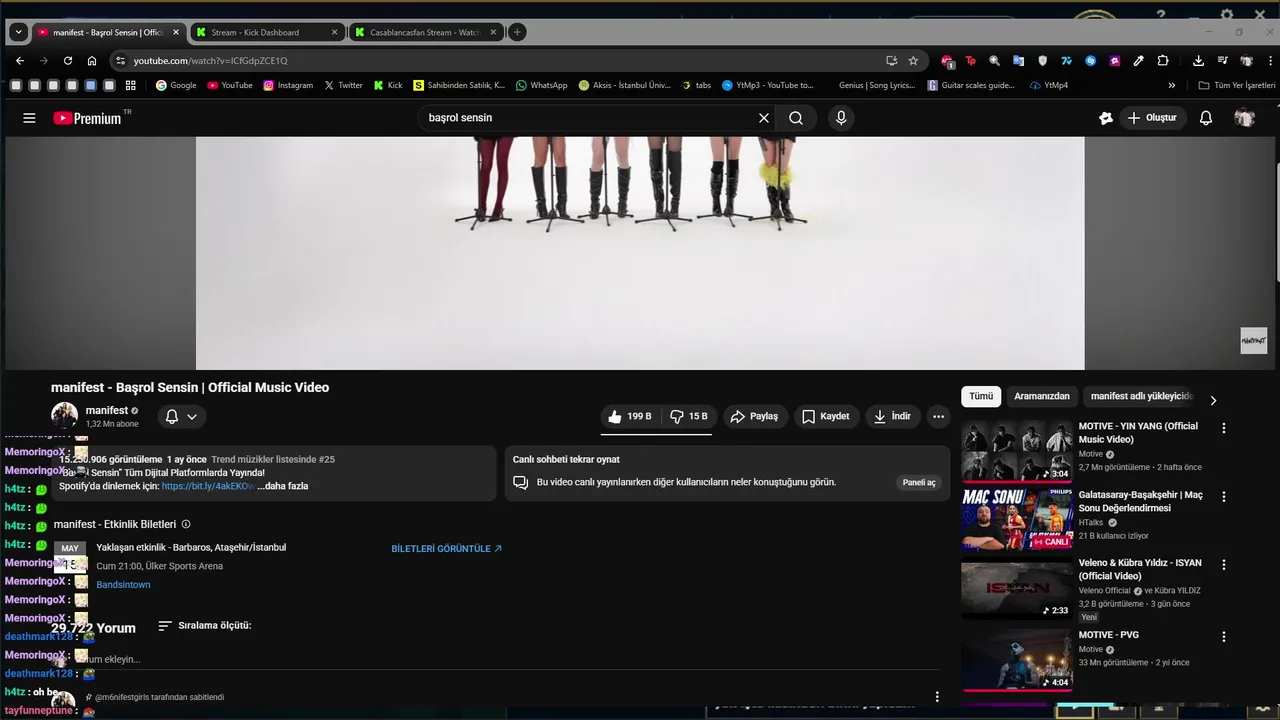Screen dimensions: 1280x720
Task: Dislike the video (15 B)
Action: point(688,417)
